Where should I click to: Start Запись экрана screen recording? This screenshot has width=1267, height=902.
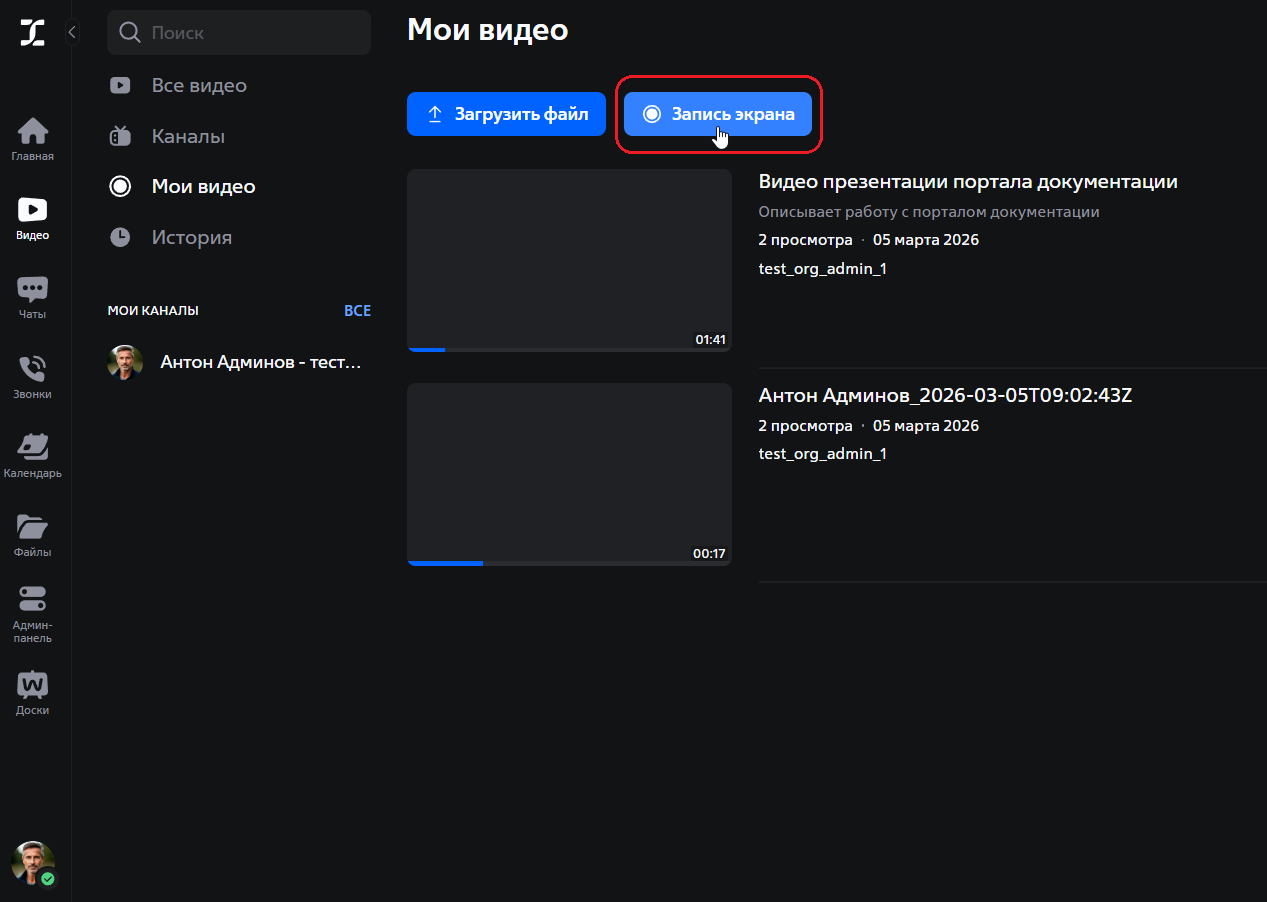pyautogui.click(x=718, y=114)
